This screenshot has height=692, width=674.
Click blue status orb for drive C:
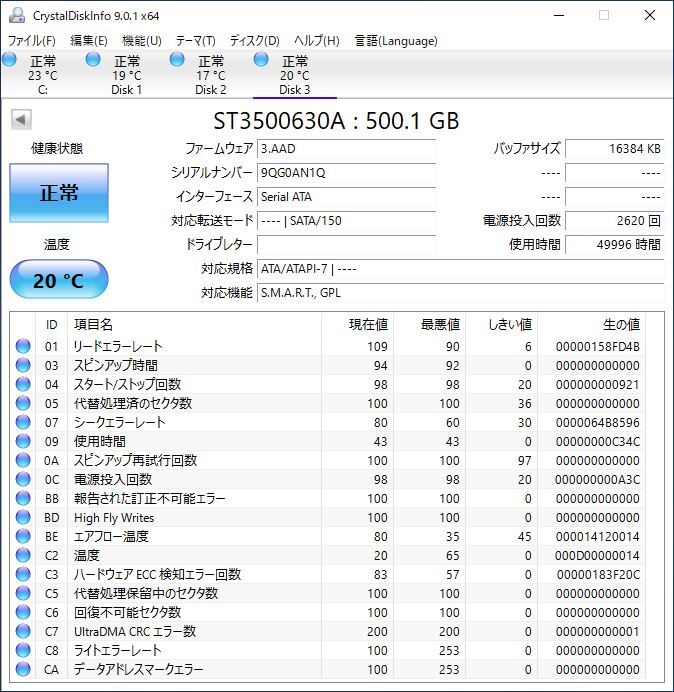(9, 59)
